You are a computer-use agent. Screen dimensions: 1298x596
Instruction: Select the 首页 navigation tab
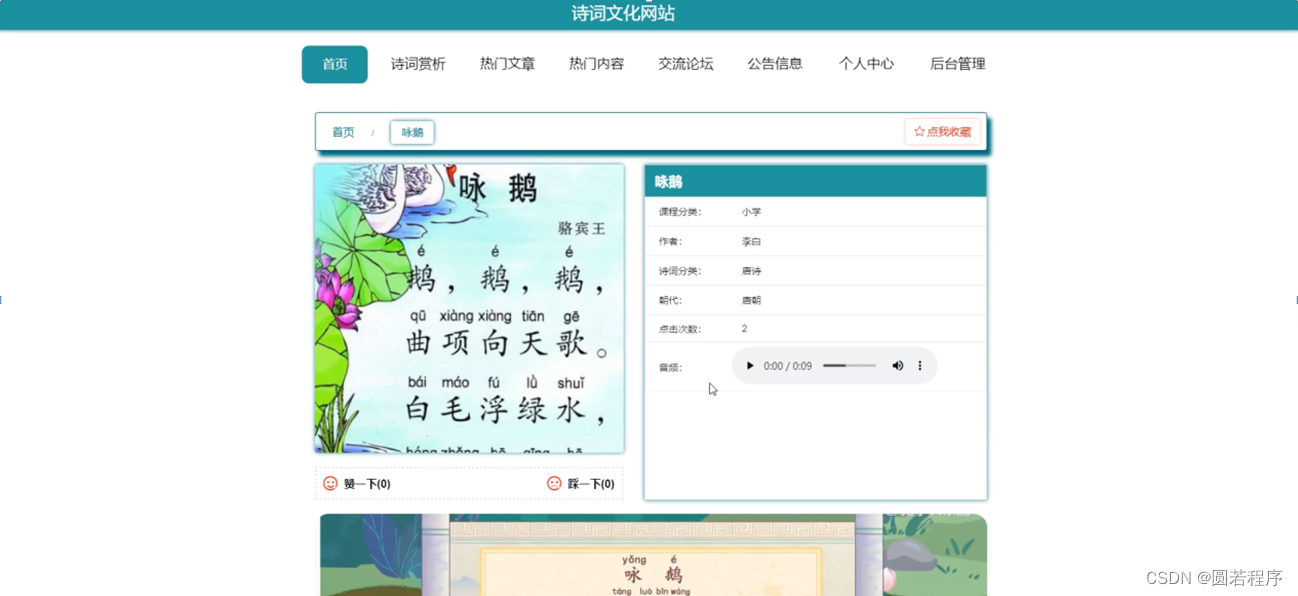coord(334,63)
